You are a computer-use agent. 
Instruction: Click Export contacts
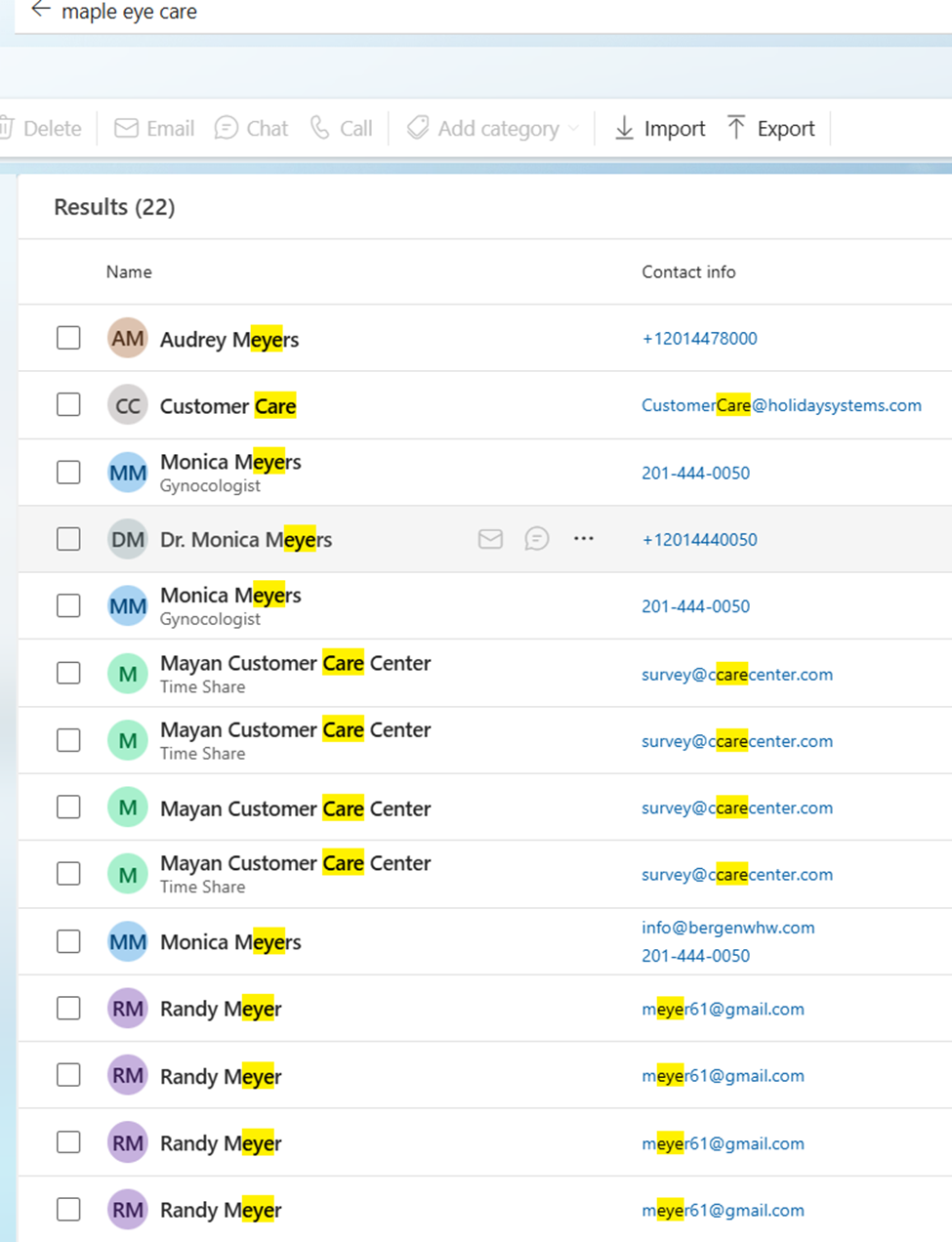pos(770,128)
